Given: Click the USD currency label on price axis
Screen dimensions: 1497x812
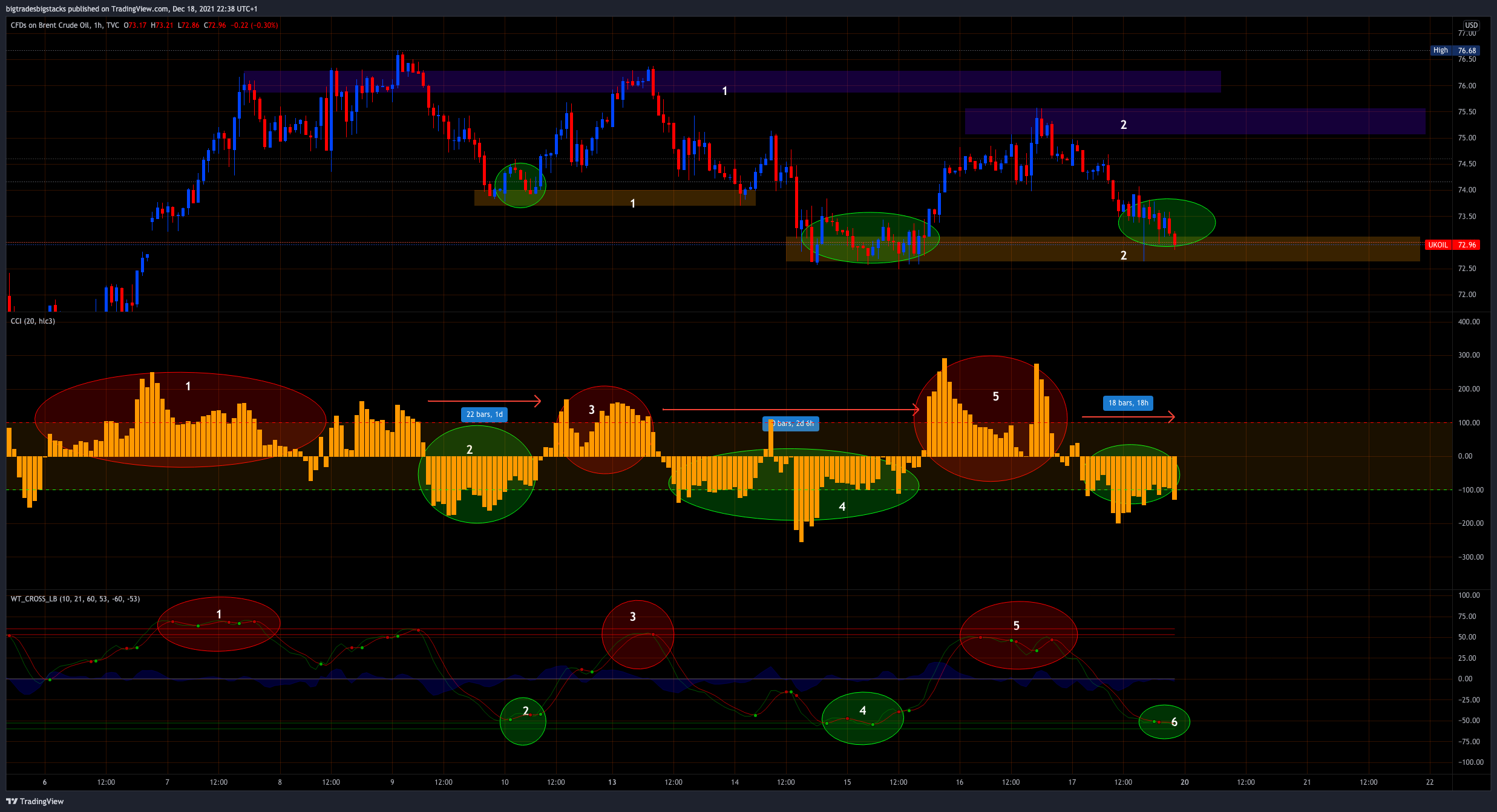Looking at the screenshot, I should pos(1471,25).
